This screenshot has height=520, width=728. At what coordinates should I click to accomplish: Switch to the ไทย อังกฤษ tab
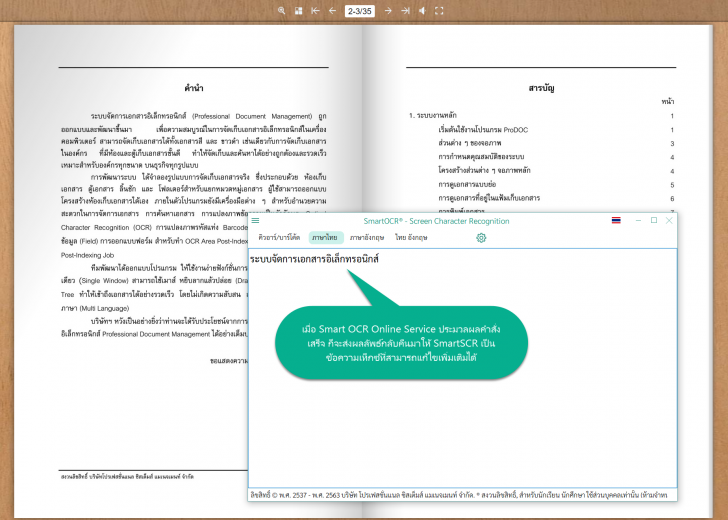[x=411, y=237]
